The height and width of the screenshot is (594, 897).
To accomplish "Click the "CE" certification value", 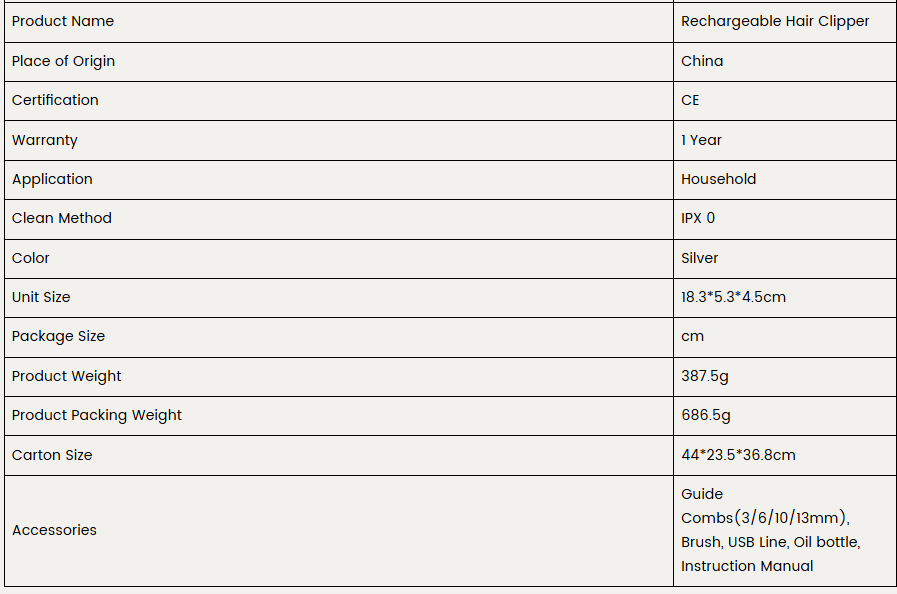I will click(690, 100).
